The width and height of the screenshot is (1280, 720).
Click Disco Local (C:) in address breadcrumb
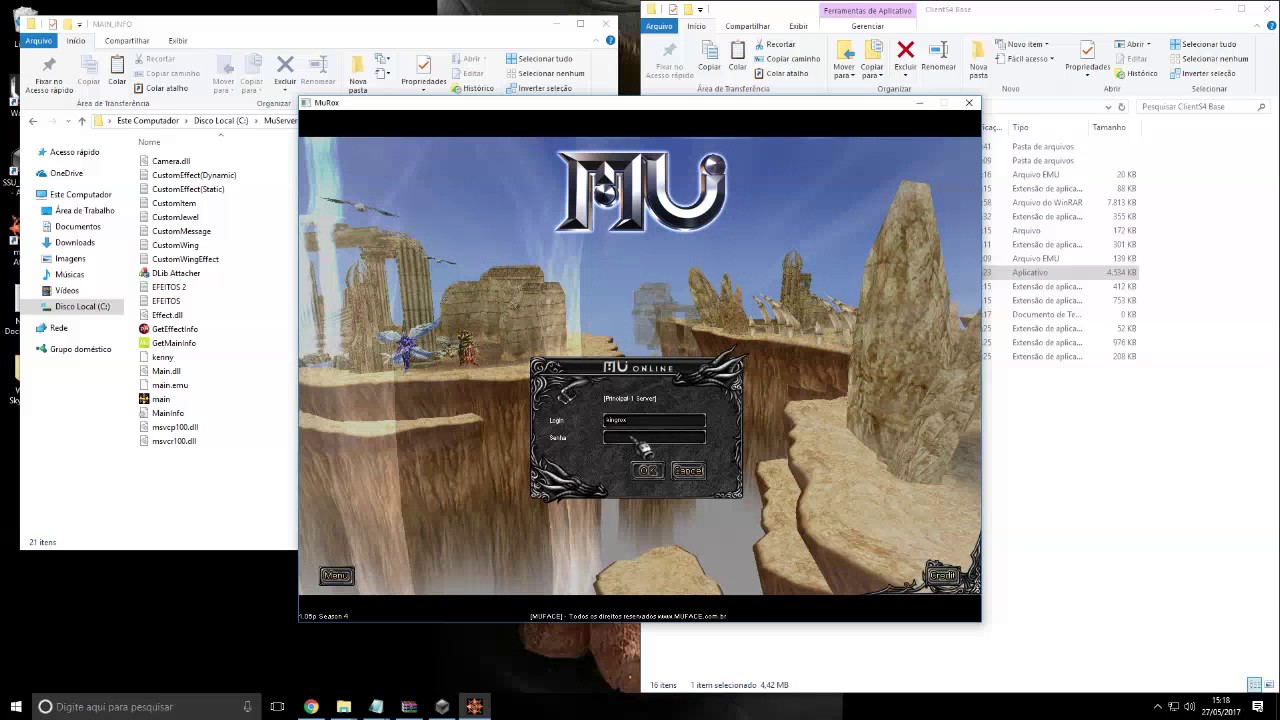click(x=221, y=121)
